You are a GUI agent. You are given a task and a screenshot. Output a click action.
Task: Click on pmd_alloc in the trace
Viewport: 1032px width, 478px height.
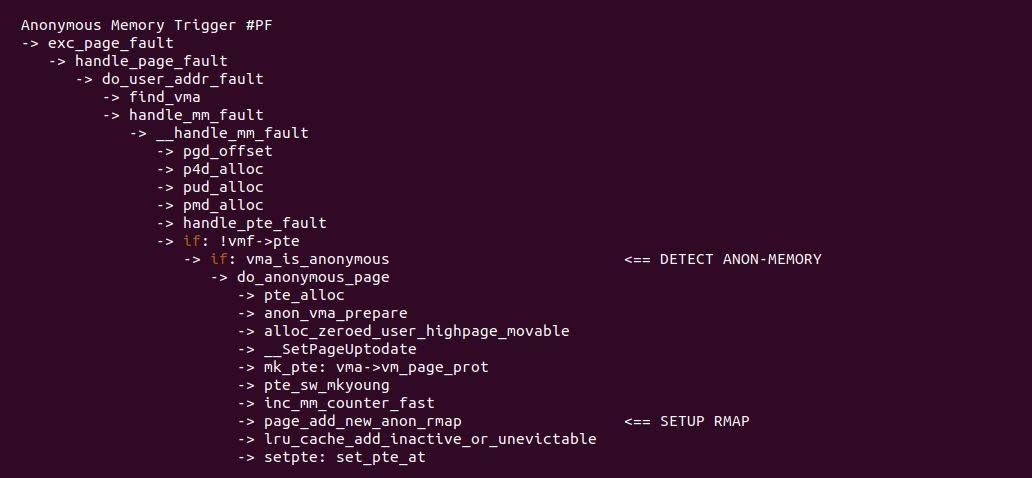point(223,205)
